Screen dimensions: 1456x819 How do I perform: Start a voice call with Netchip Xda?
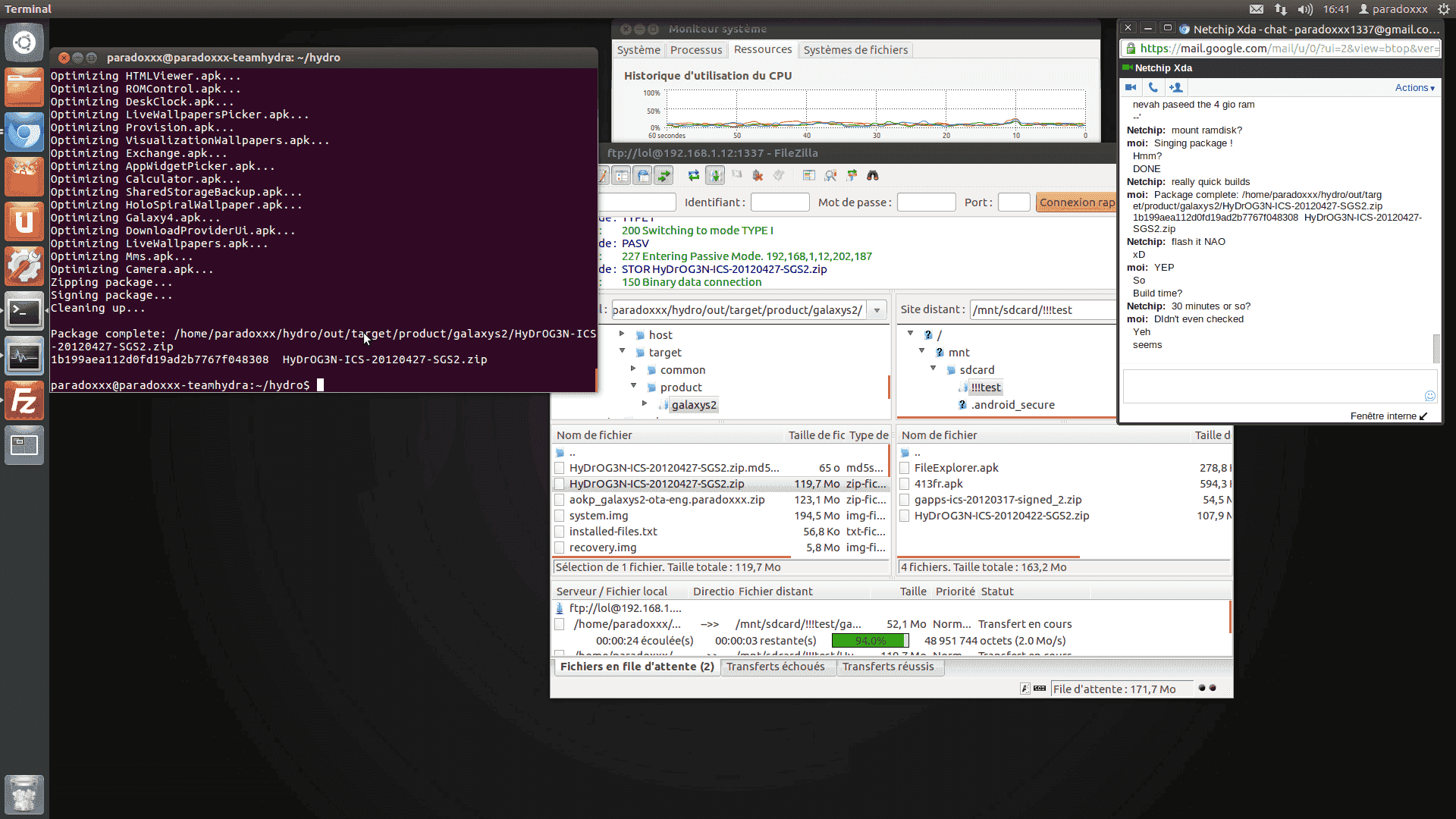pos(1153,88)
